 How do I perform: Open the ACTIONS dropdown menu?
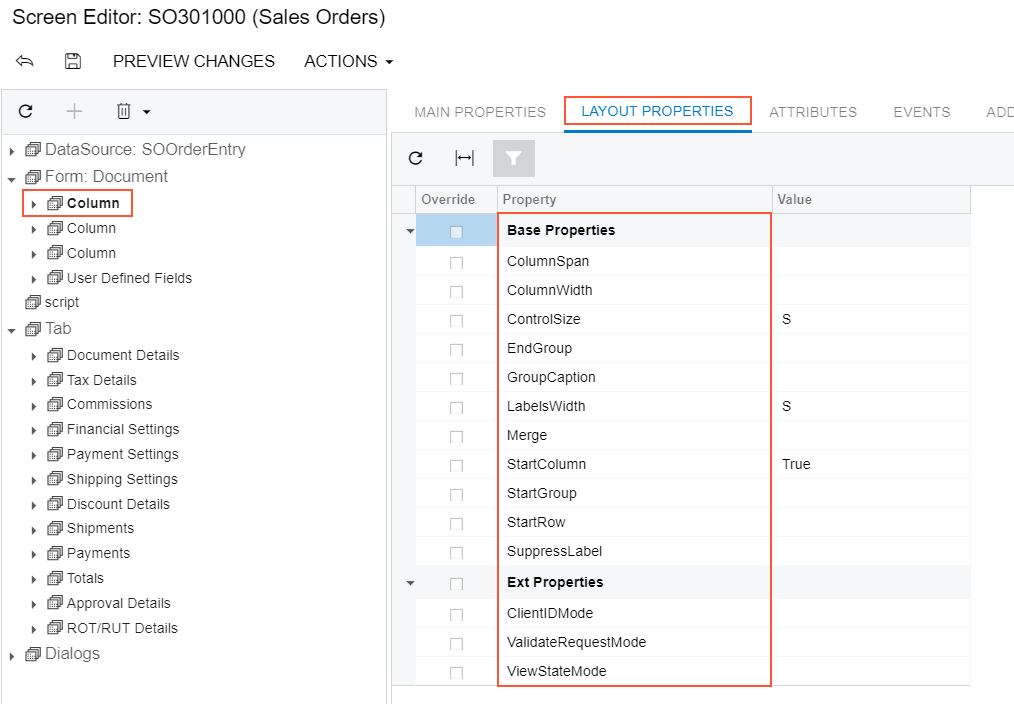[348, 61]
